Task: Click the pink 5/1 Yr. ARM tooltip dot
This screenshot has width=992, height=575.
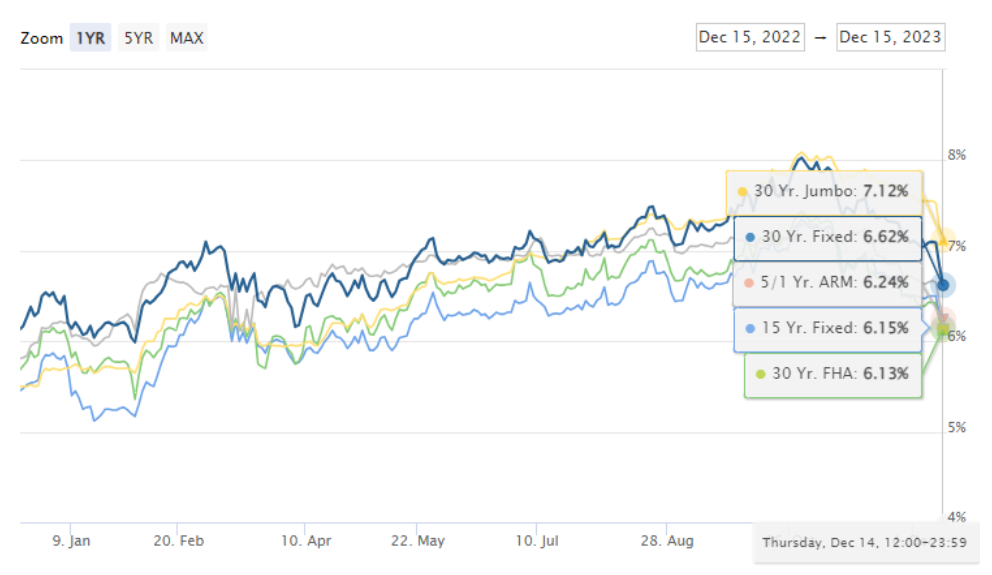Action: [749, 283]
